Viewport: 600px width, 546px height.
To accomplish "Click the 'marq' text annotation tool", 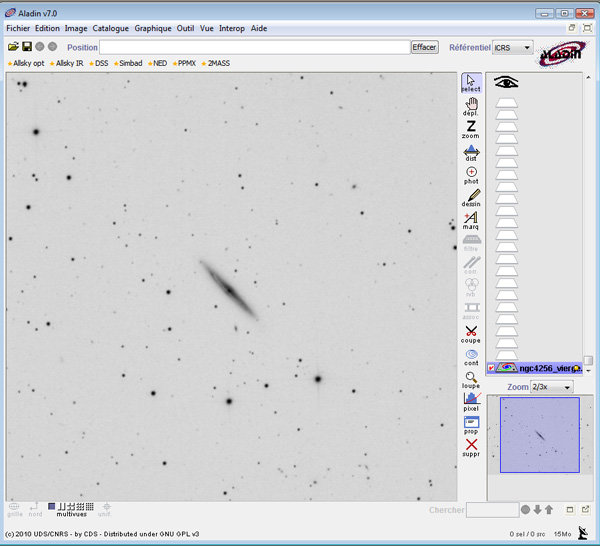I will click(x=471, y=220).
